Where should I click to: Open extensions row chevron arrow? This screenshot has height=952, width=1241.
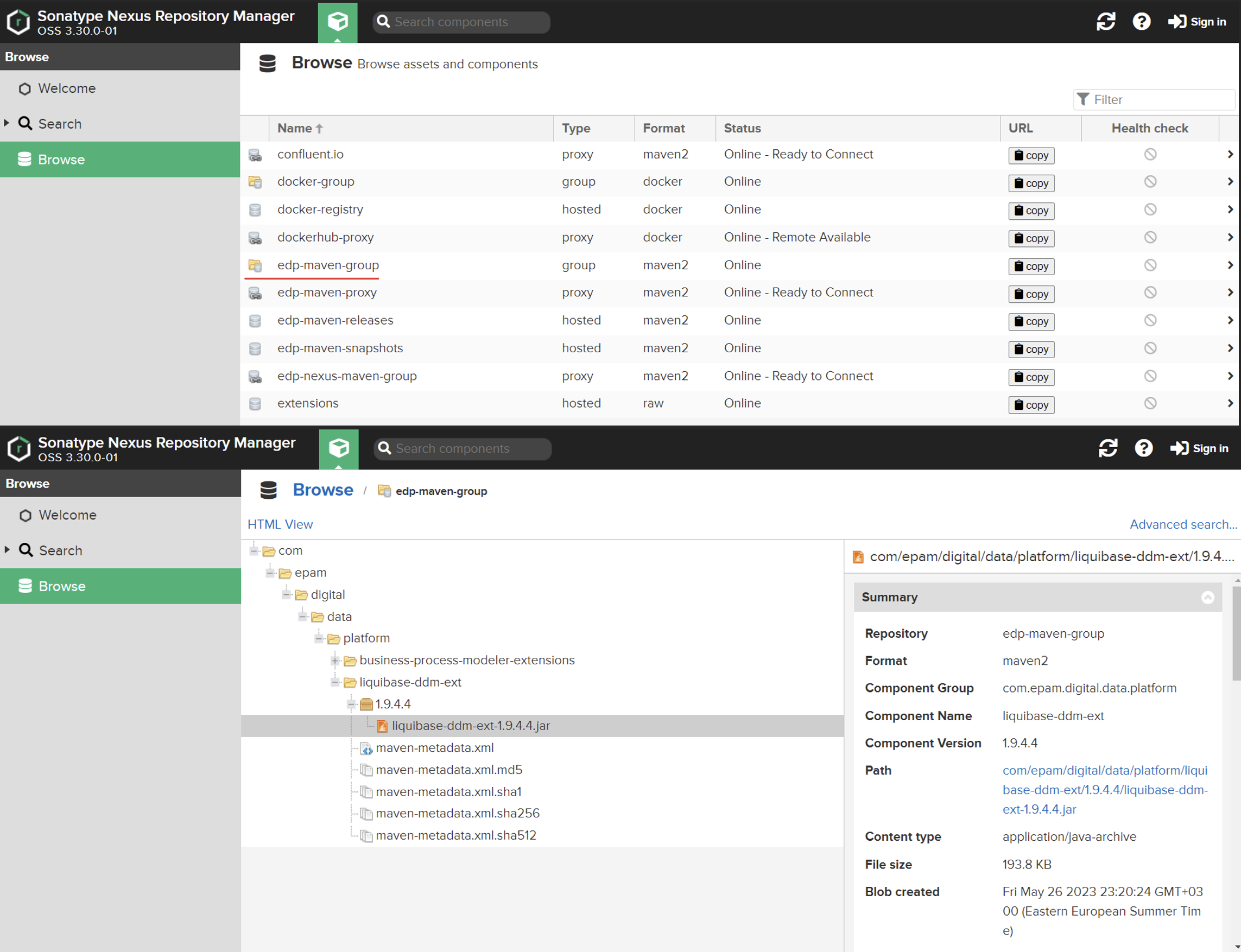tap(1230, 403)
